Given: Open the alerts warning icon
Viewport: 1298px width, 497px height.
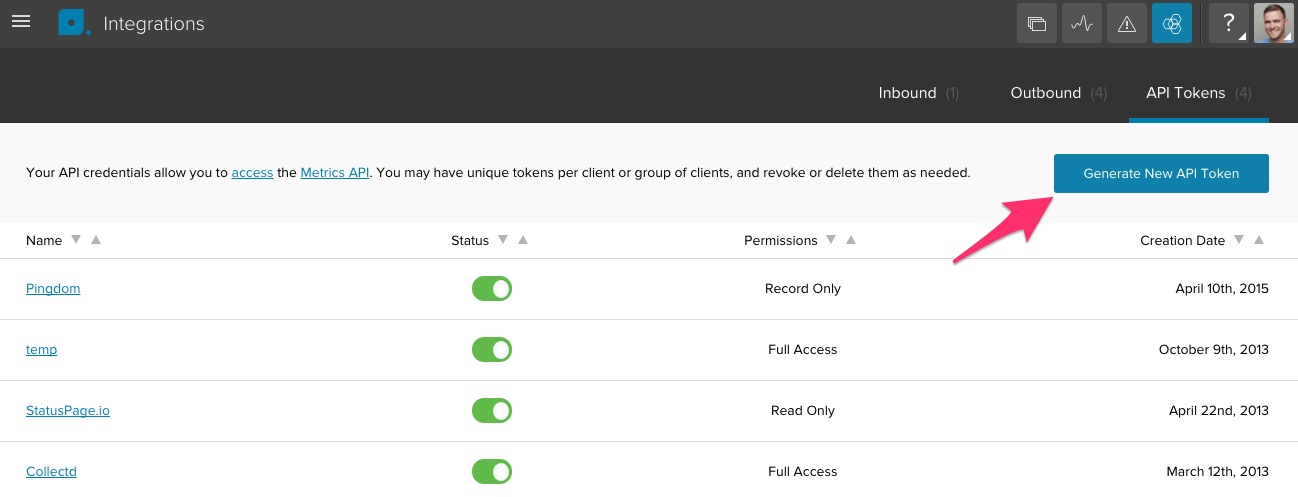Looking at the screenshot, I should pos(1127,23).
